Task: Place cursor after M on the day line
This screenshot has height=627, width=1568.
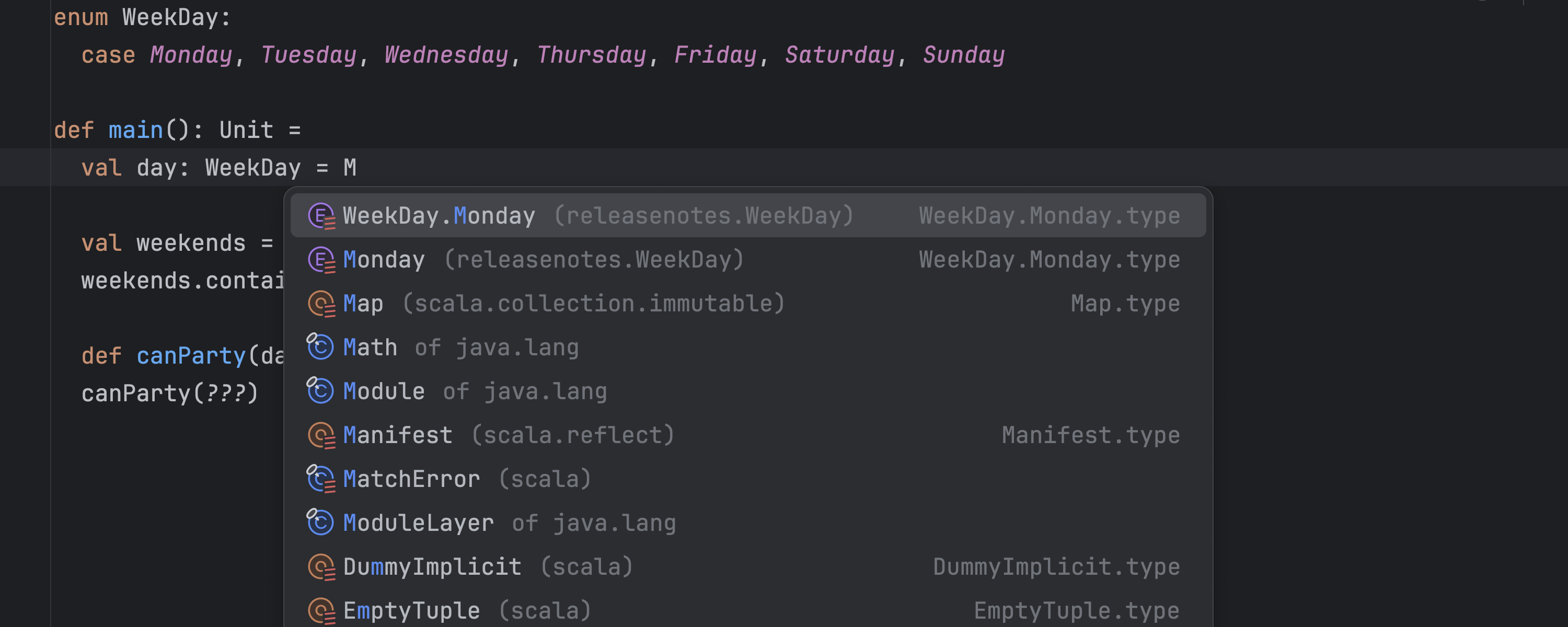Action: [x=360, y=167]
